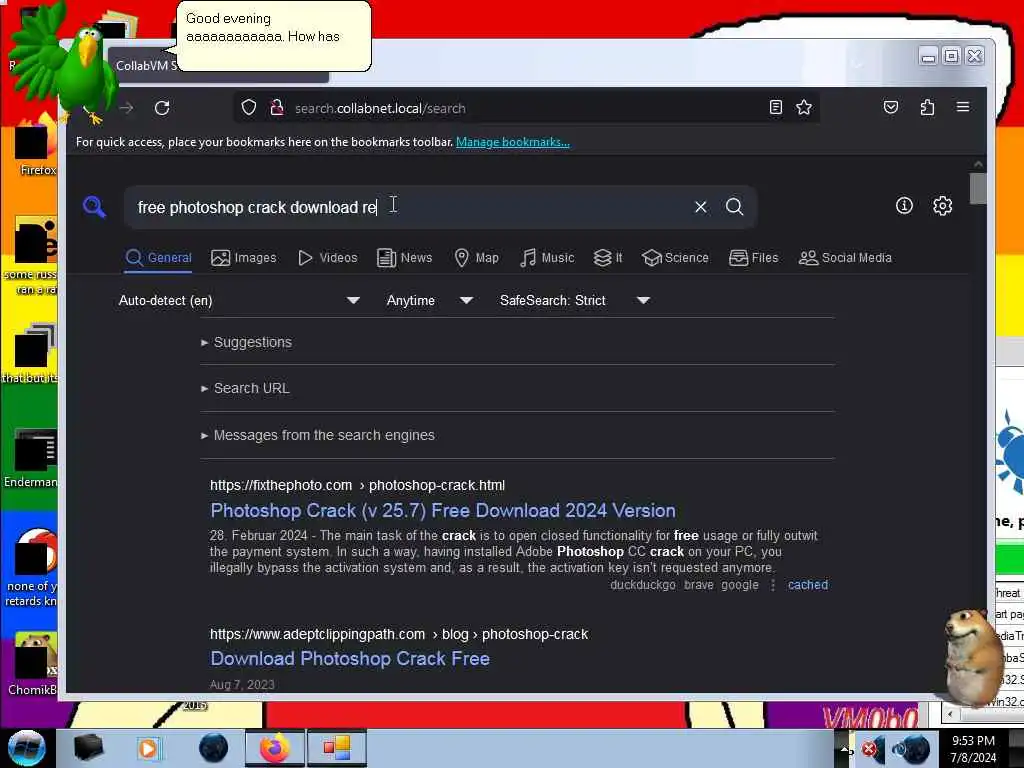This screenshot has width=1024, height=768.
Task: Open the search info about icon
Action: pos(904,206)
